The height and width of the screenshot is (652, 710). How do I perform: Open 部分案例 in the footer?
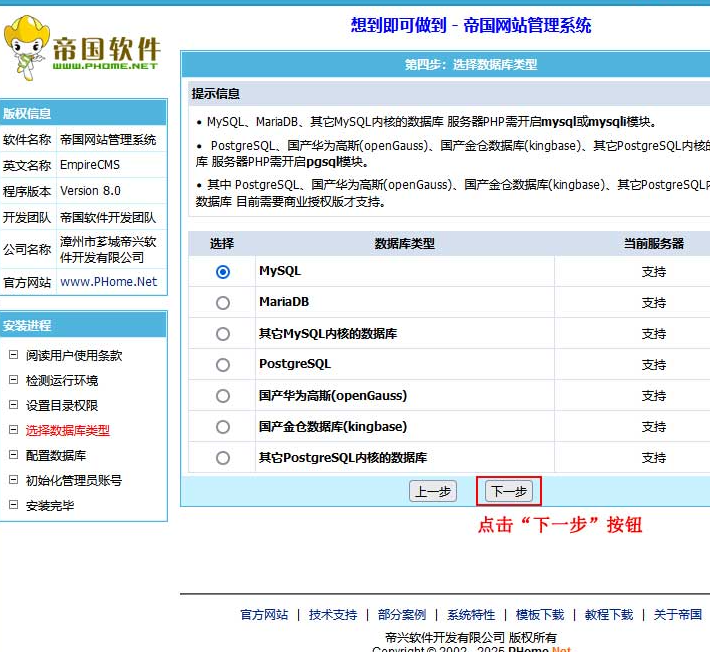[x=402, y=615]
